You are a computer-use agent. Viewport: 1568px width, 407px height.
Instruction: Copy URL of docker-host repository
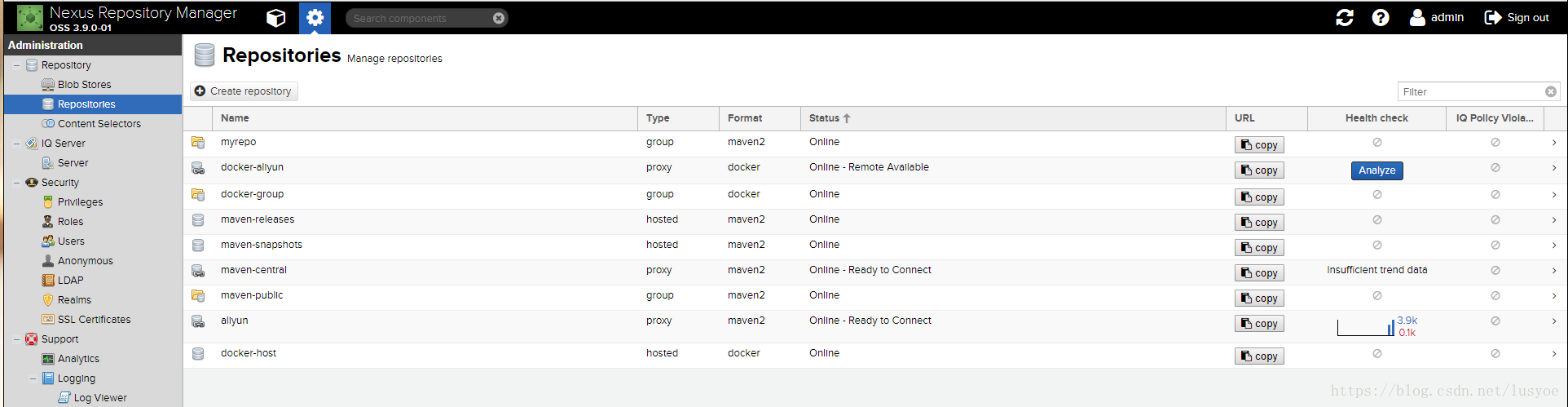coord(1259,356)
